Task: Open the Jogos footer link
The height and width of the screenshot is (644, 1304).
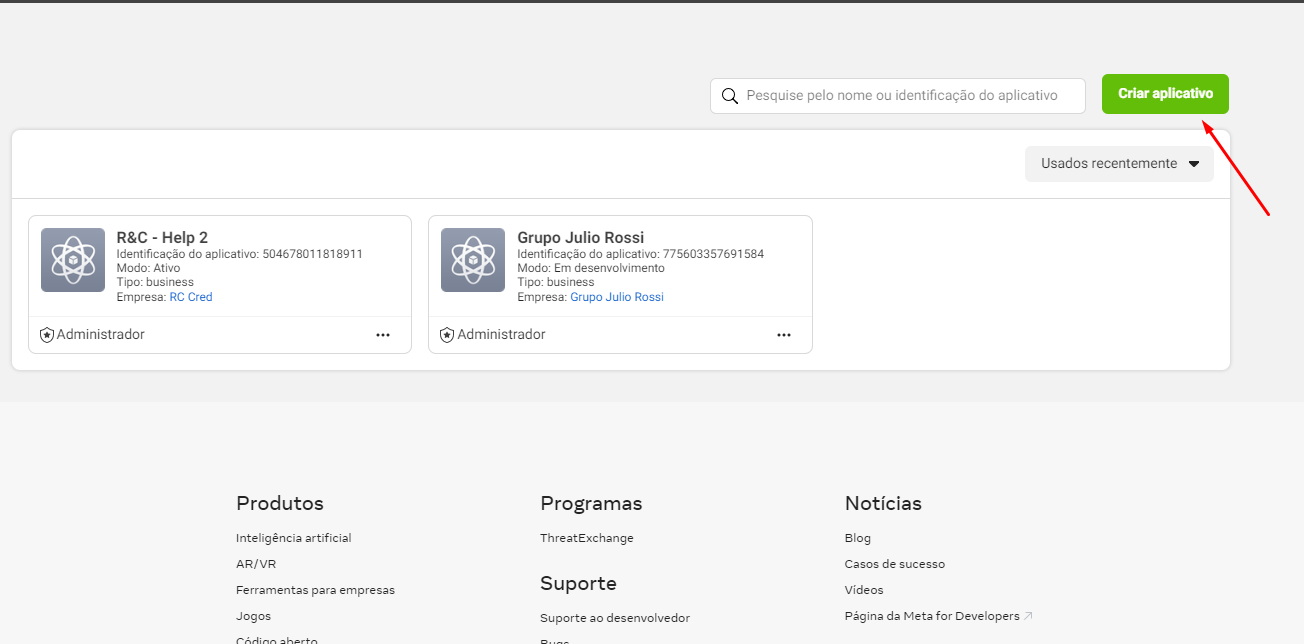Action: pyautogui.click(x=253, y=616)
